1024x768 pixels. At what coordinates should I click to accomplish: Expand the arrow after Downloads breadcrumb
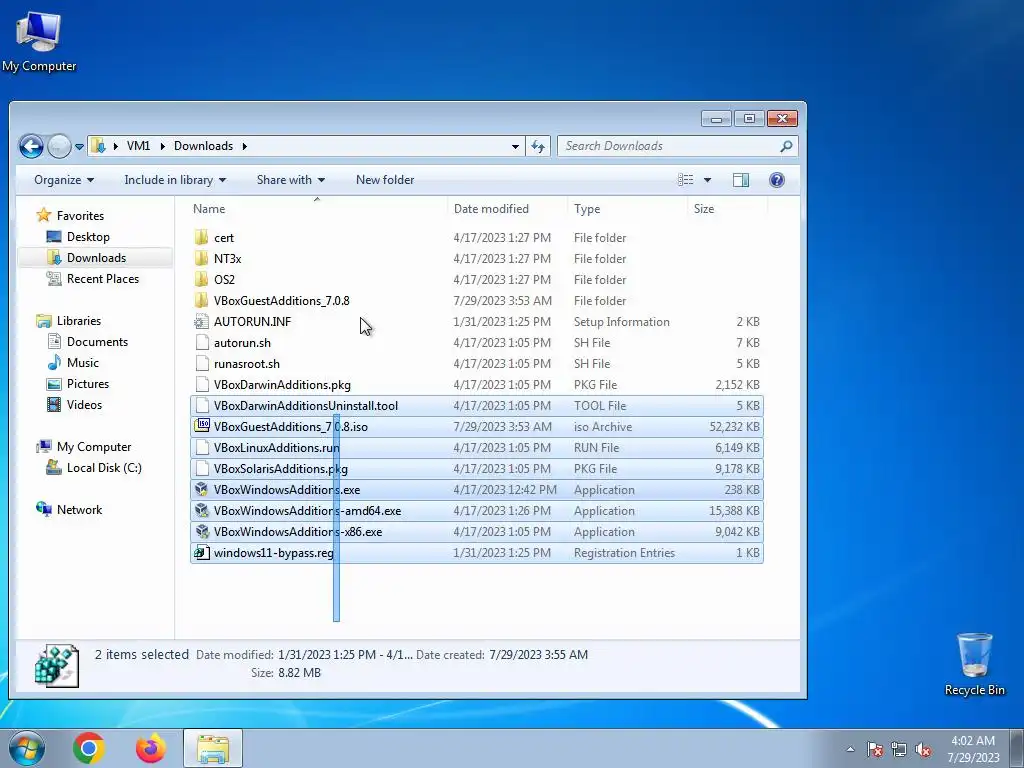pyautogui.click(x=244, y=146)
